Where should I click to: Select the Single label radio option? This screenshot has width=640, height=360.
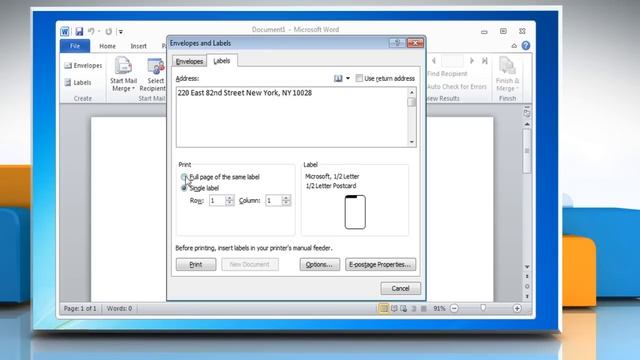point(184,188)
